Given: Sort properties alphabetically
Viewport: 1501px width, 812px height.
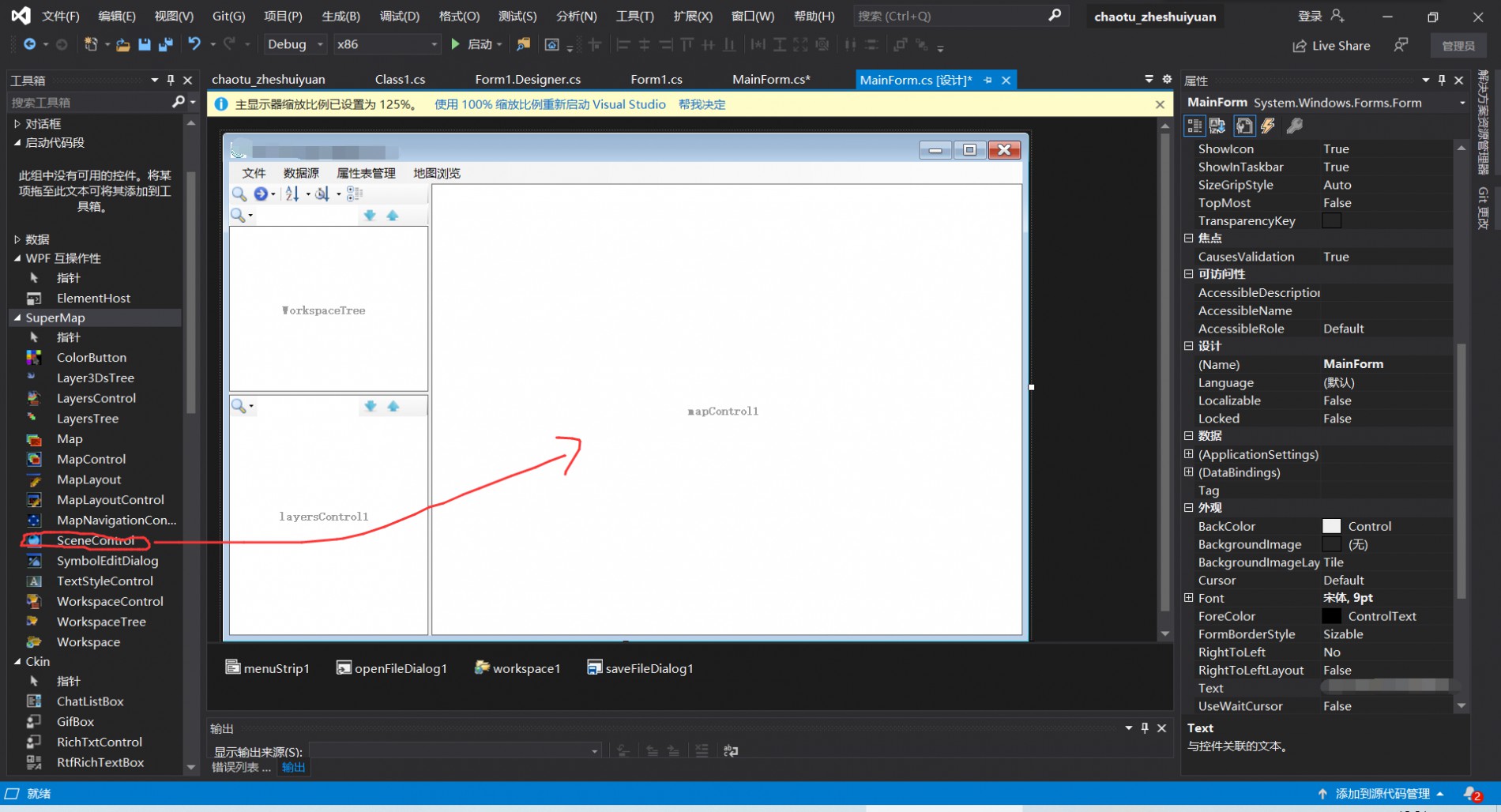Looking at the screenshot, I should coord(1217,126).
